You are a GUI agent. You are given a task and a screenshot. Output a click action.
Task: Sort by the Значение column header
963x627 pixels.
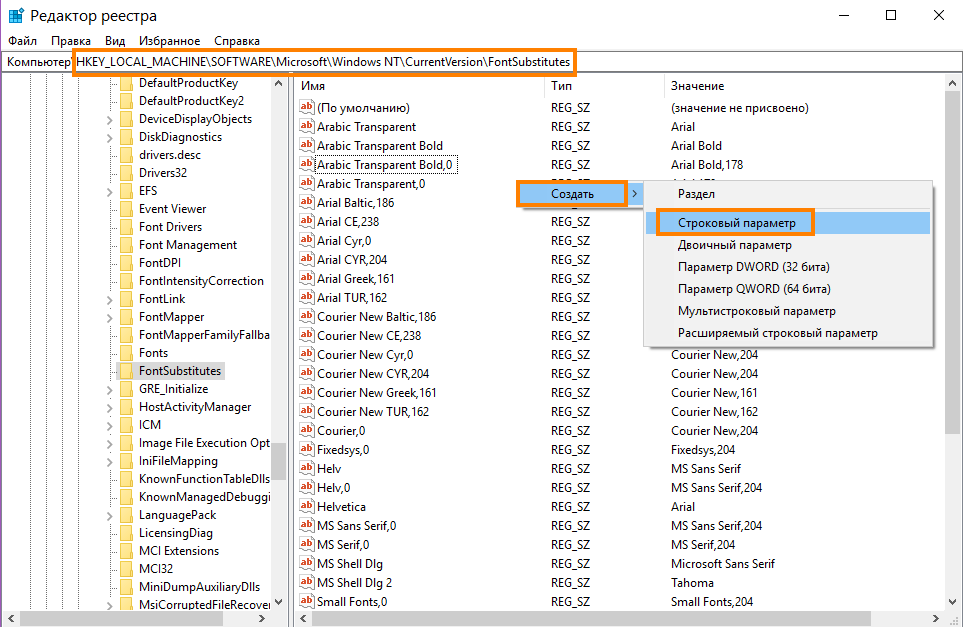pos(803,86)
